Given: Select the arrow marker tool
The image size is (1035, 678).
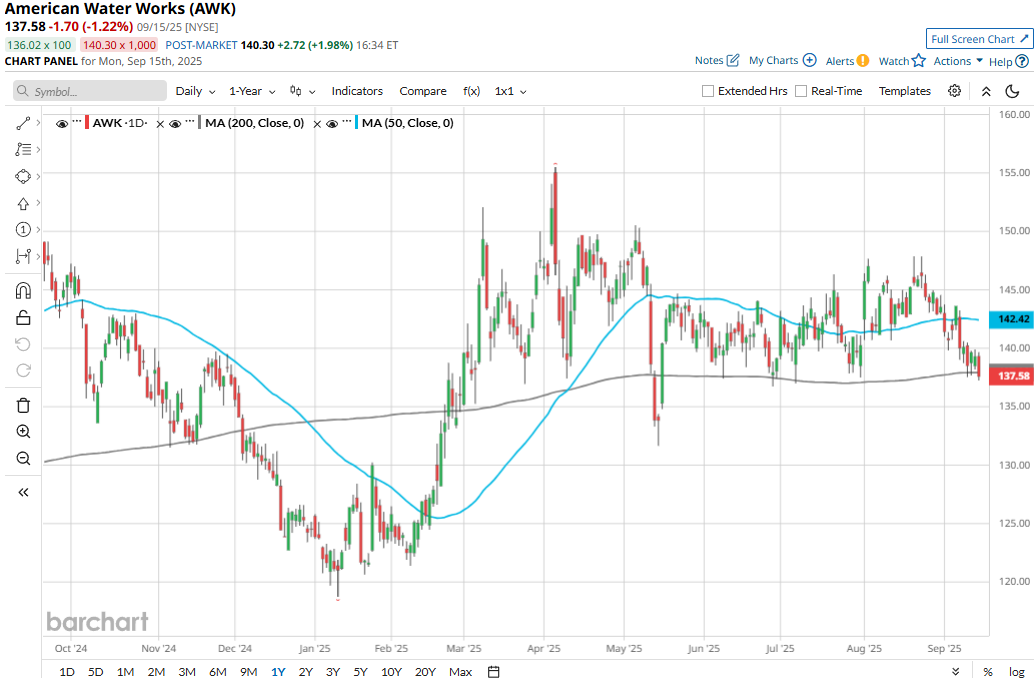Looking at the screenshot, I should [x=23, y=203].
